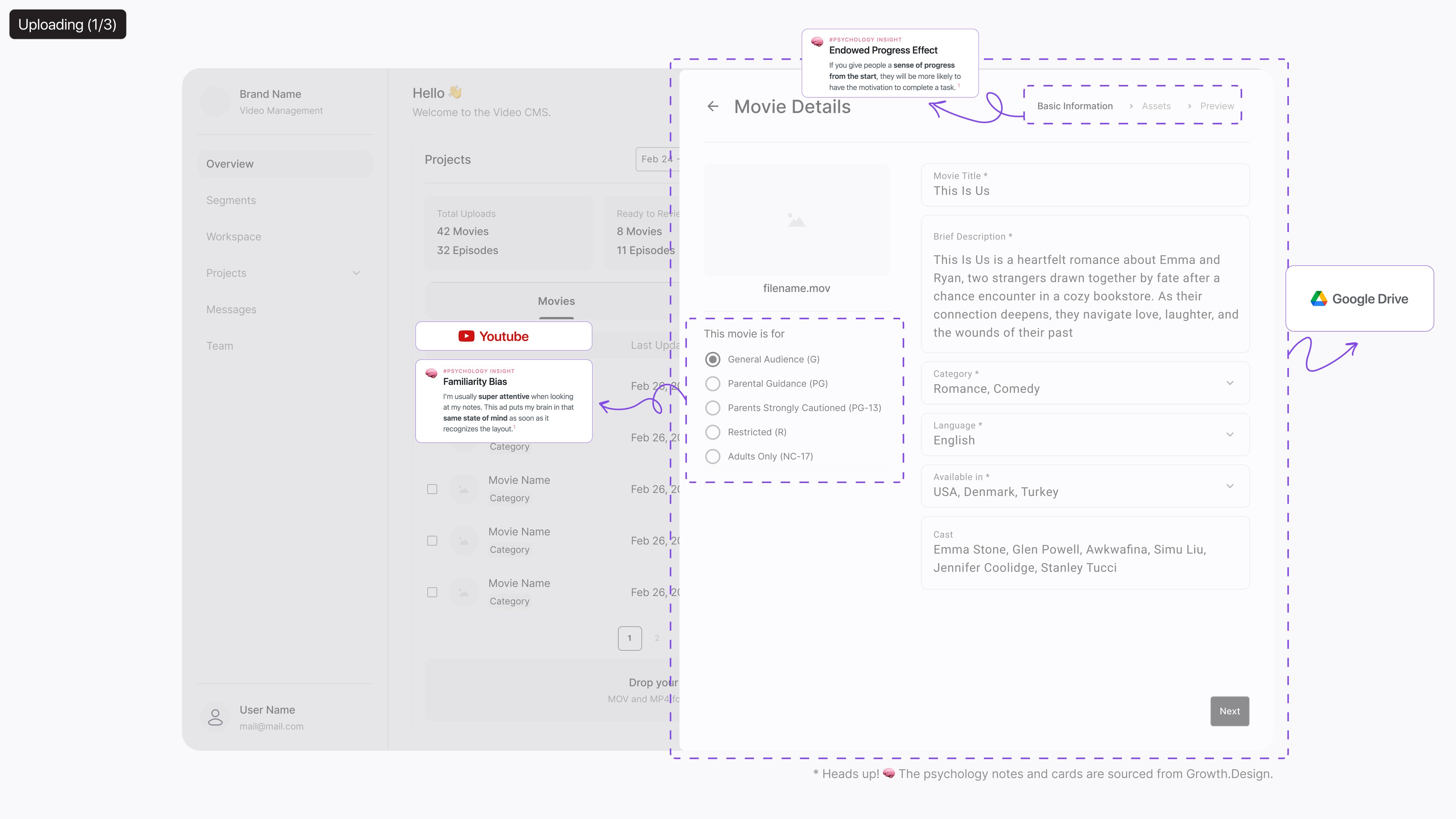Click the Movie Title field

pos(1085,185)
